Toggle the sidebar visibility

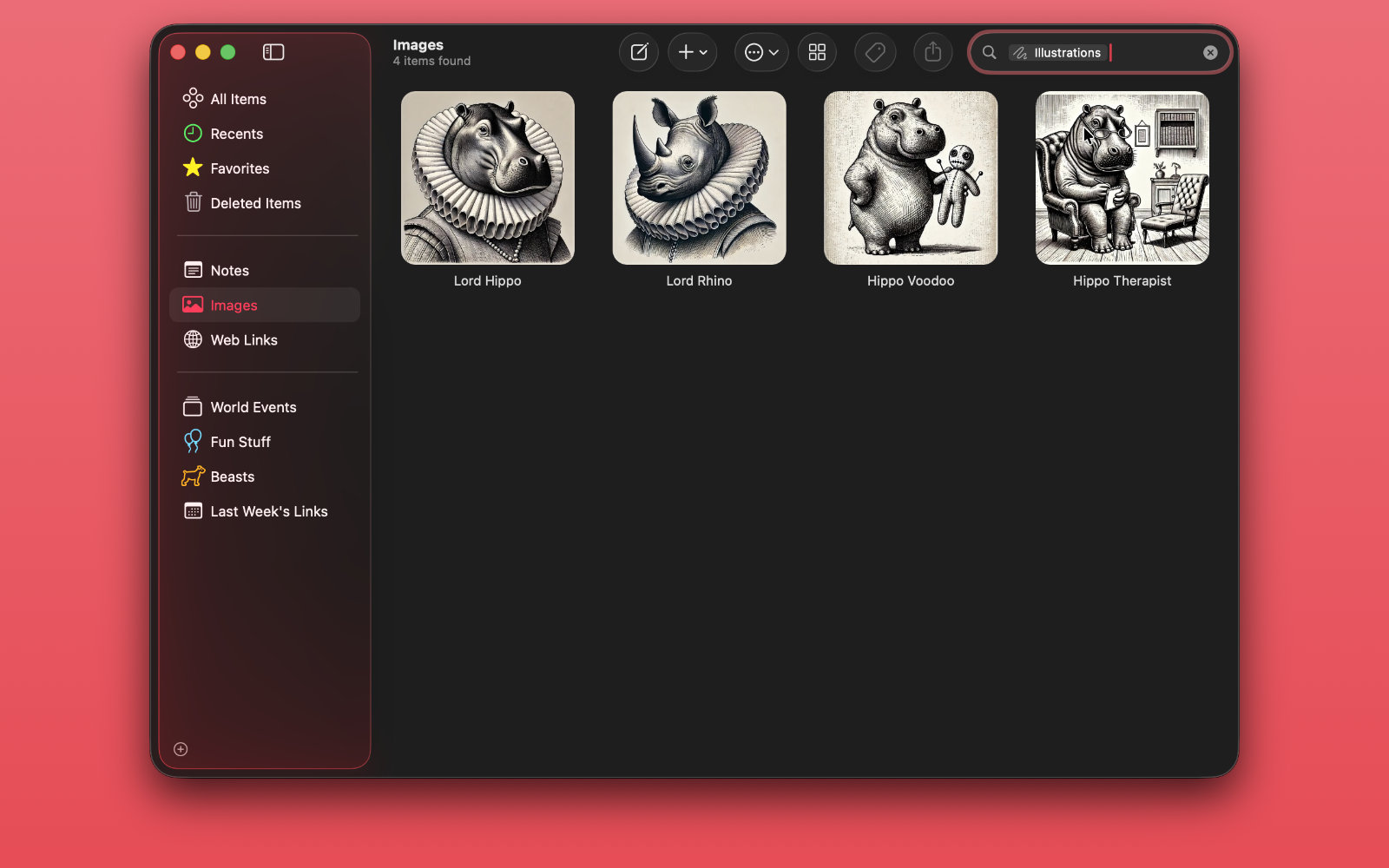(273, 52)
